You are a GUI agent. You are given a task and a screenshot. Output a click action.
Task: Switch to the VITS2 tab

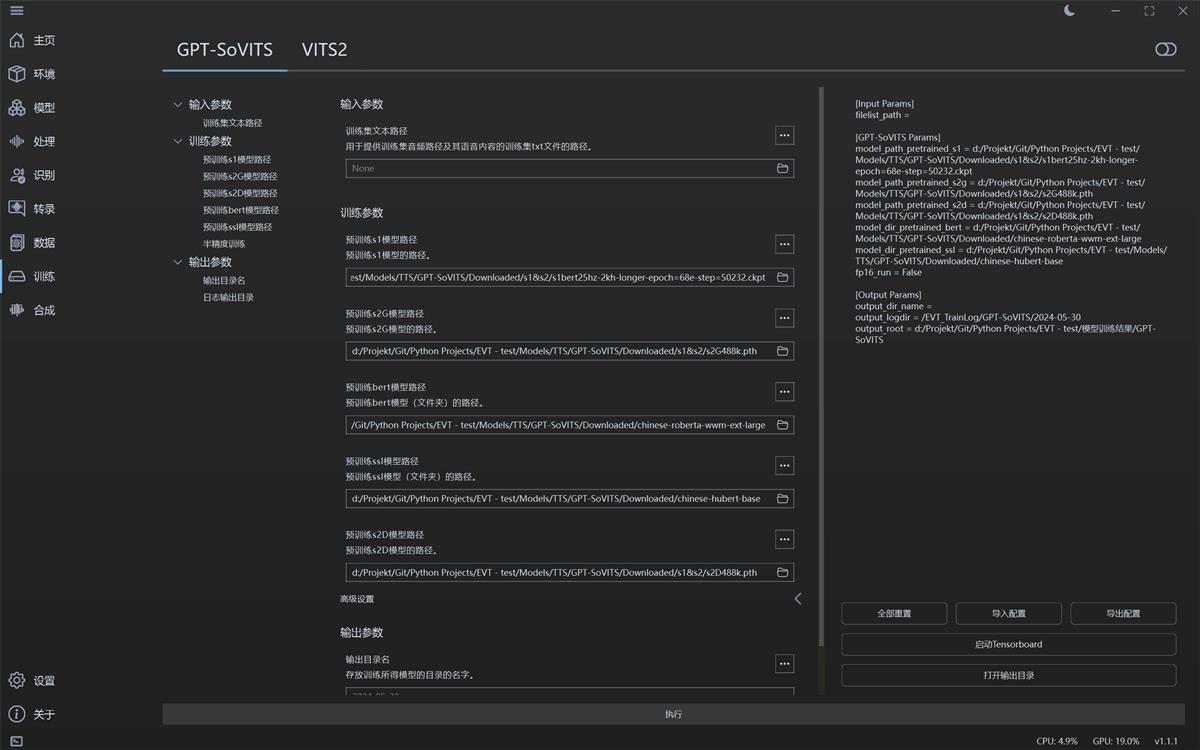[x=325, y=49]
